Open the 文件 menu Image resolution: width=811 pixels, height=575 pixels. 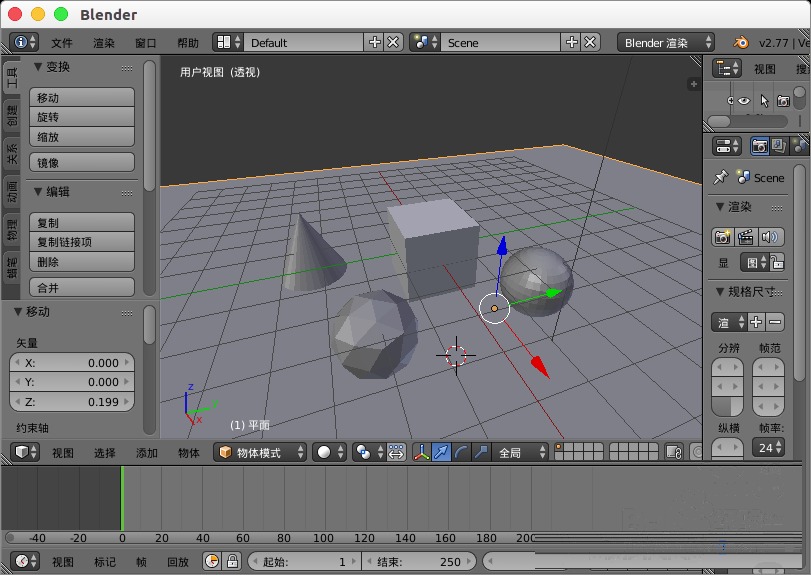pyautogui.click(x=62, y=43)
